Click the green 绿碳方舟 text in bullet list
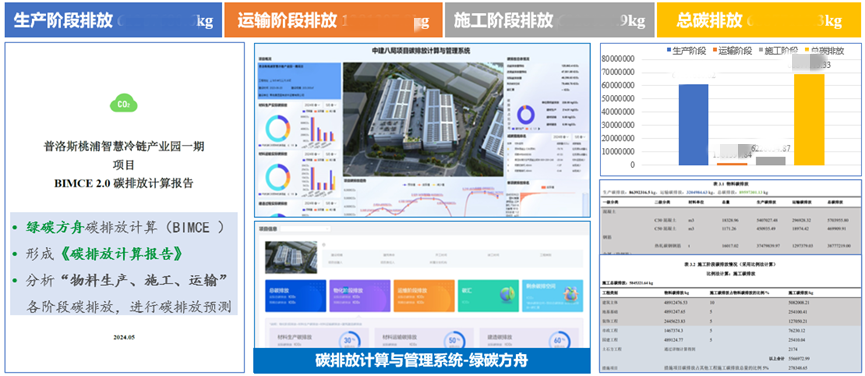This screenshot has width=865, height=376. pyautogui.click(x=55, y=227)
